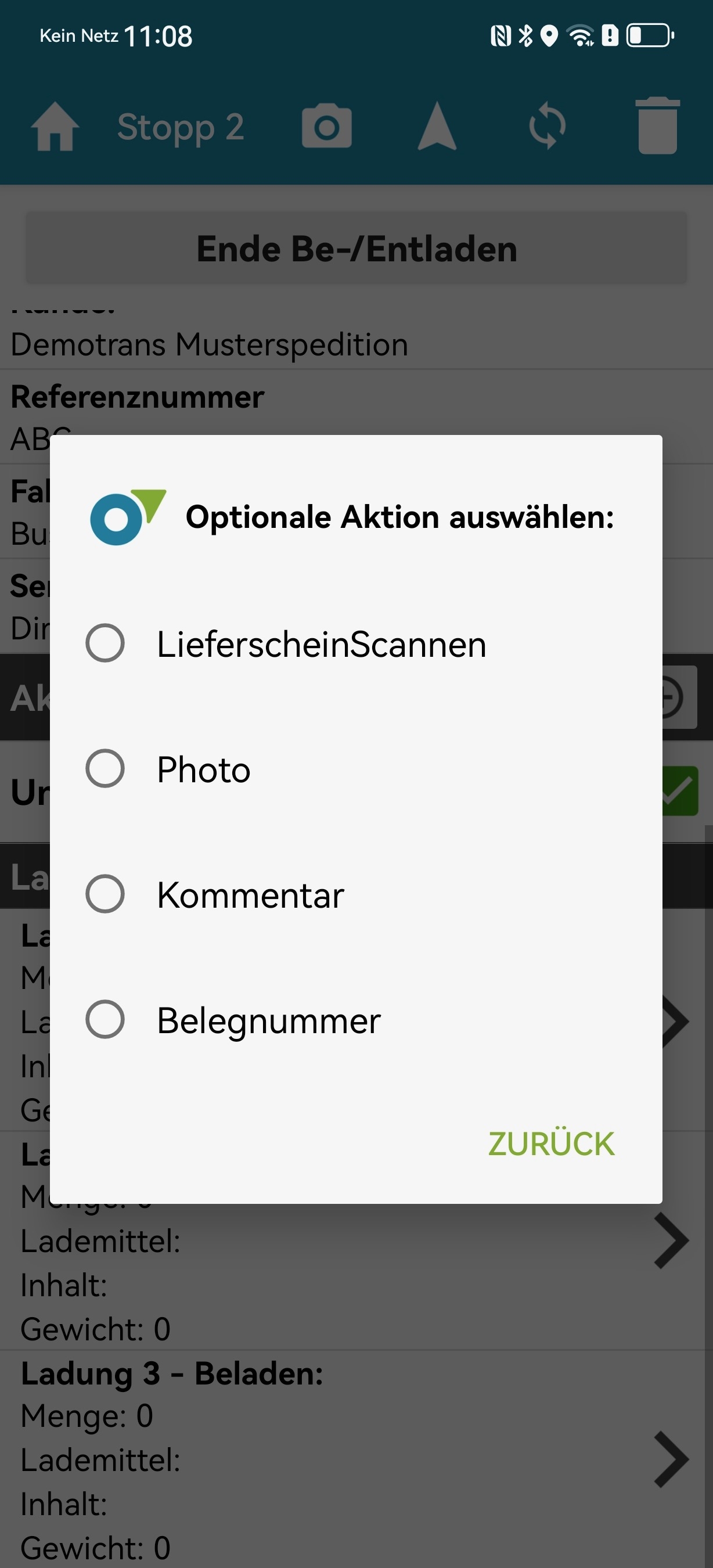
Task: Choose the Kommentar radio button
Action: (105, 894)
